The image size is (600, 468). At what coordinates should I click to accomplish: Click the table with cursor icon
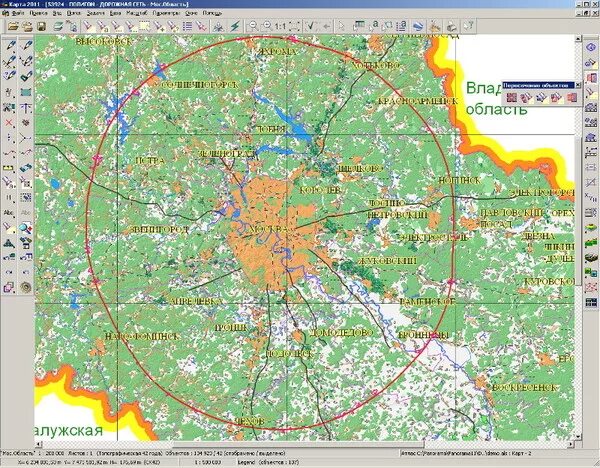[x=359, y=26]
